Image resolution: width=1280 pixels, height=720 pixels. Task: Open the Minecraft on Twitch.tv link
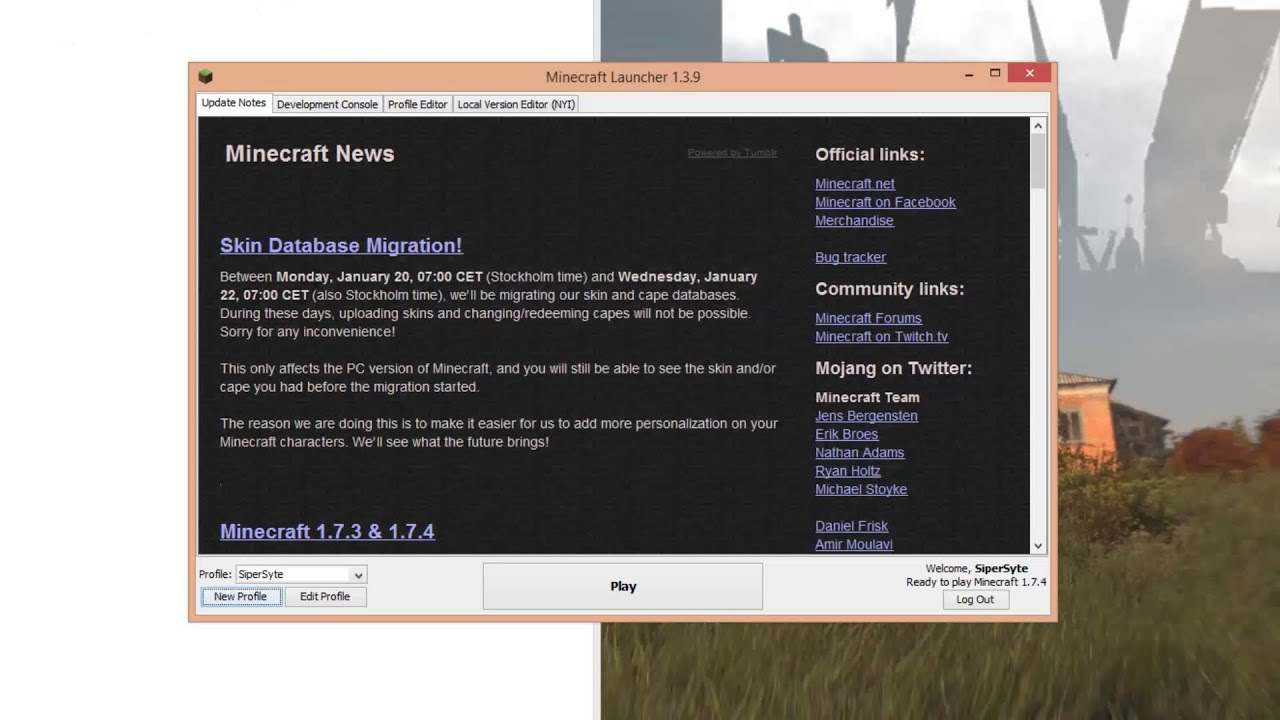point(881,337)
